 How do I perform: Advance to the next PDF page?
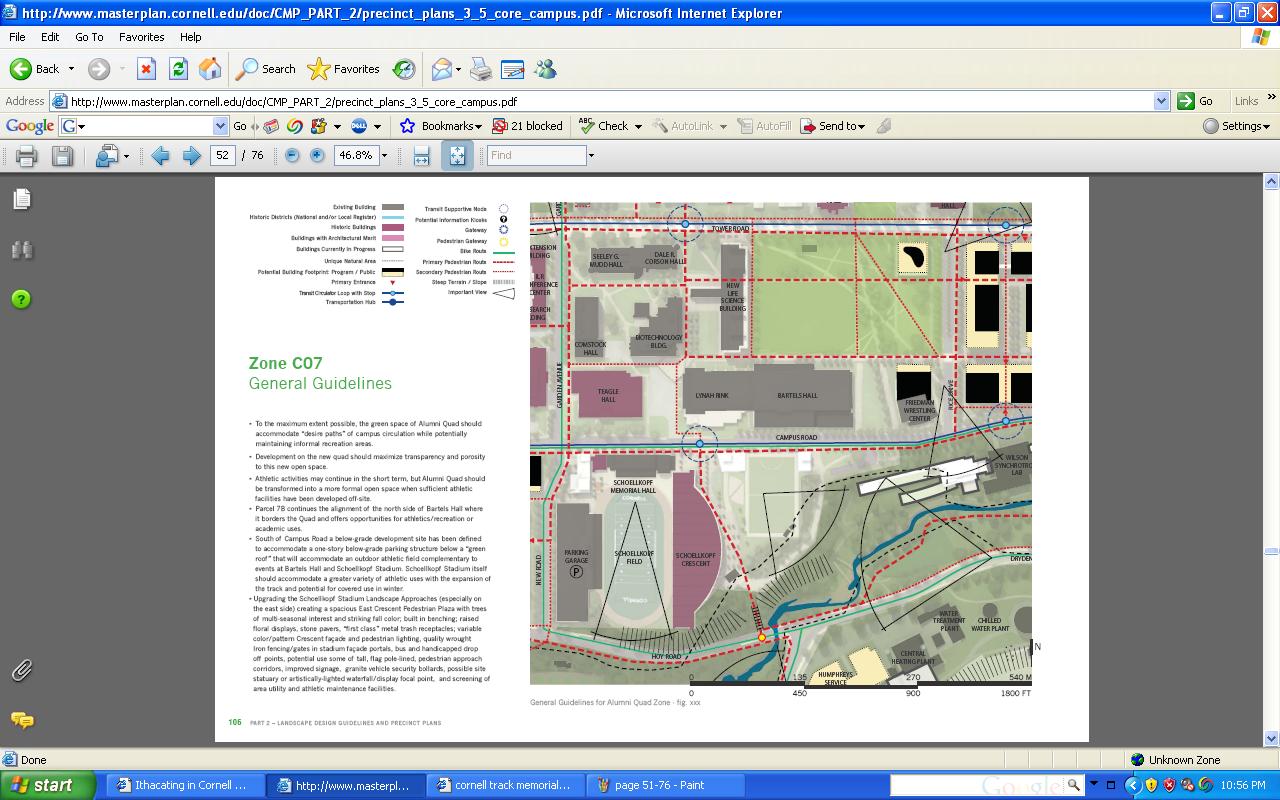click(x=191, y=156)
